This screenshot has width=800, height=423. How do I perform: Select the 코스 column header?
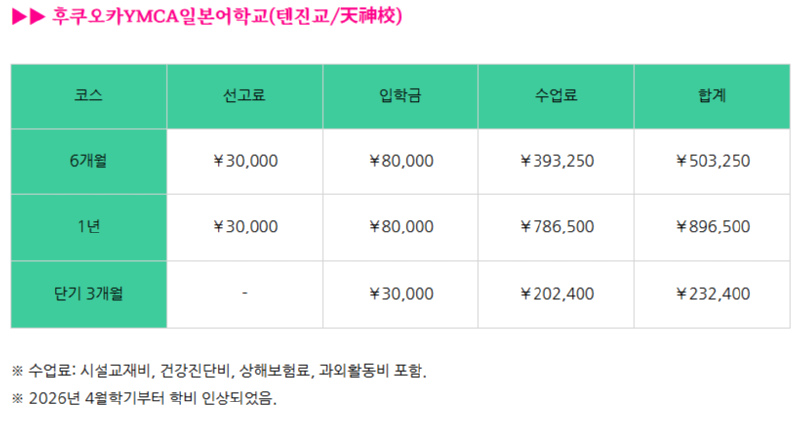pyautogui.click(x=89, y=96)
